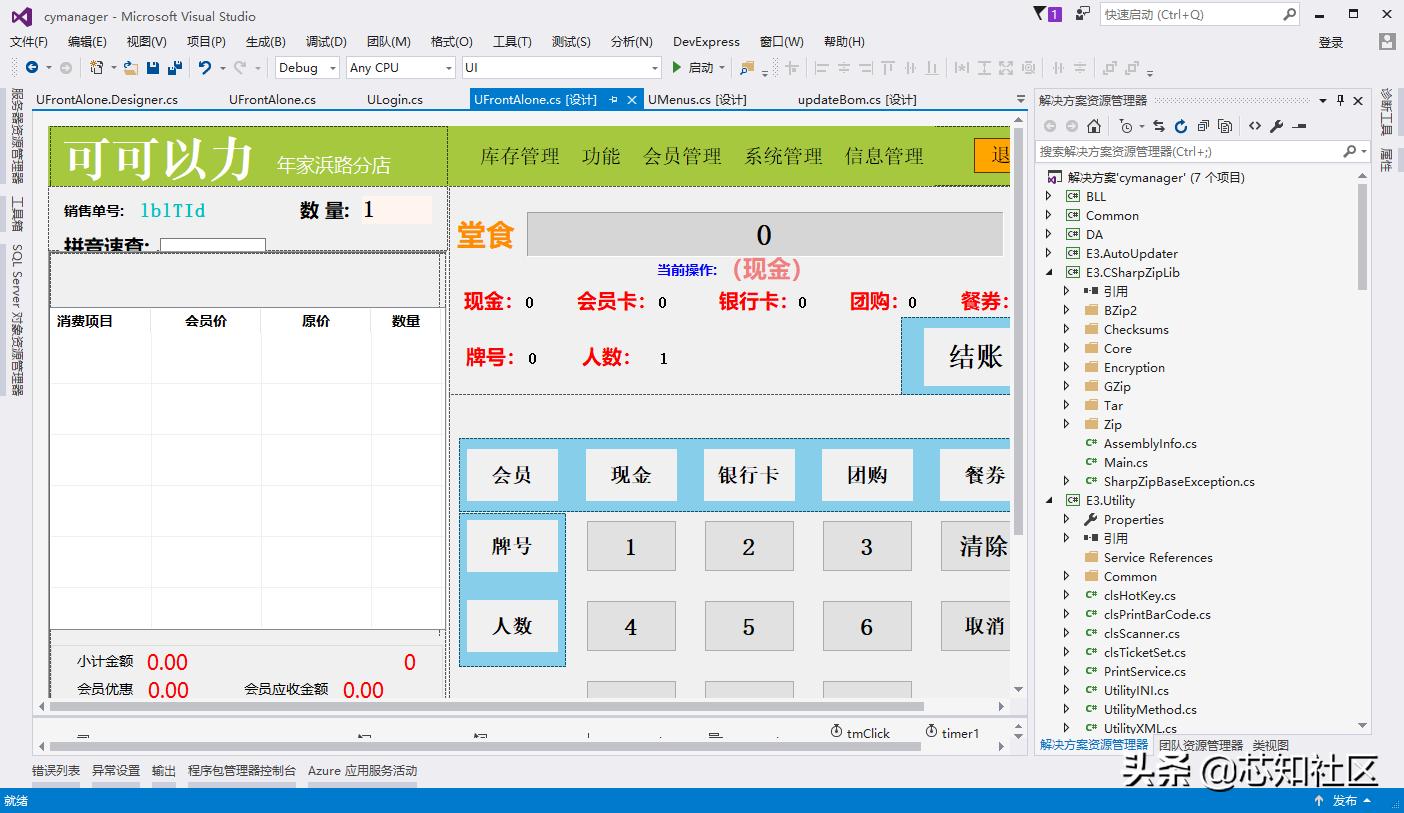Click the 启动 (Start) debug button
1404x813 pixels.
pyautogui.click(x=701, y=67)
